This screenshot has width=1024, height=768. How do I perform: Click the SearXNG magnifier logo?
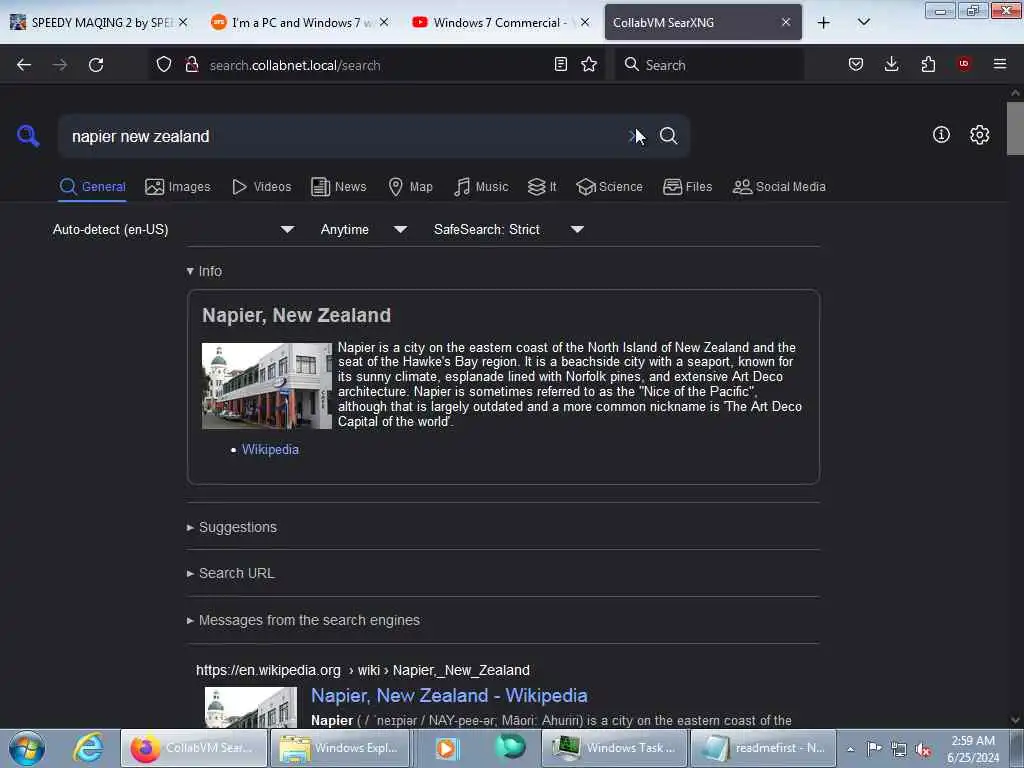[28, 136]
